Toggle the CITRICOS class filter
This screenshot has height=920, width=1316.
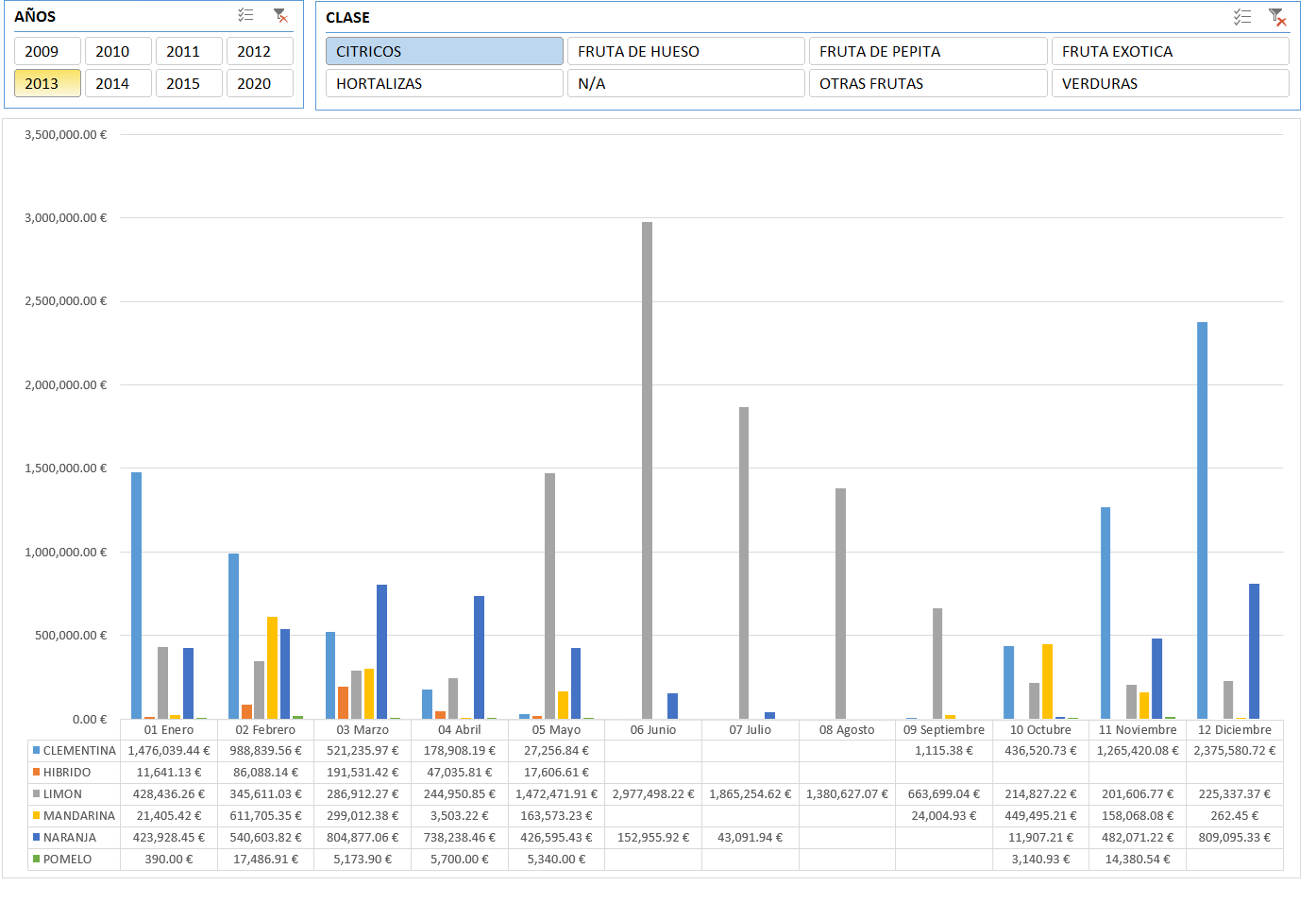click(444, 51)
